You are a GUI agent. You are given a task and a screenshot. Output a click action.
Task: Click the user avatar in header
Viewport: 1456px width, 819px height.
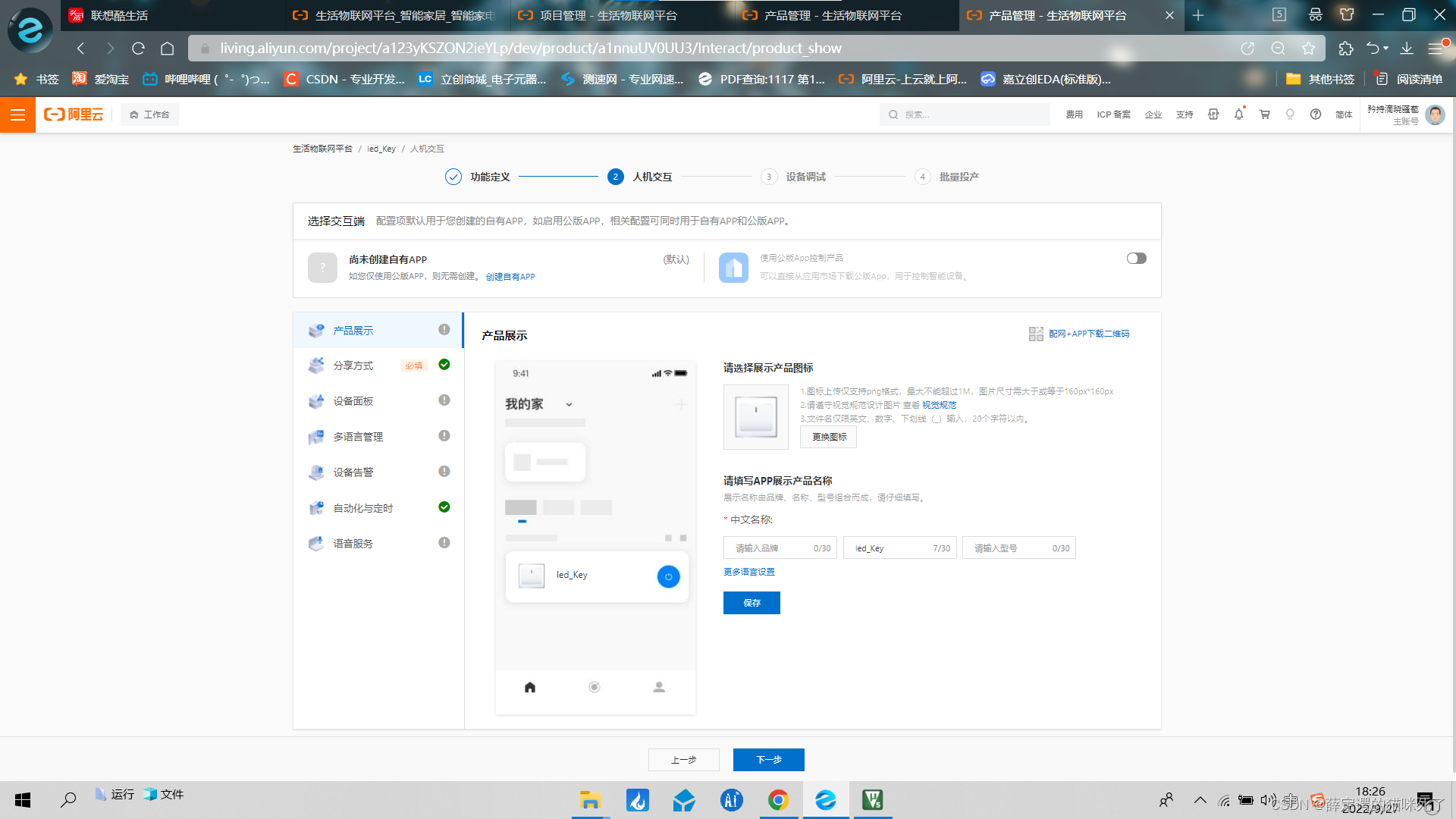pos(1435,115)
